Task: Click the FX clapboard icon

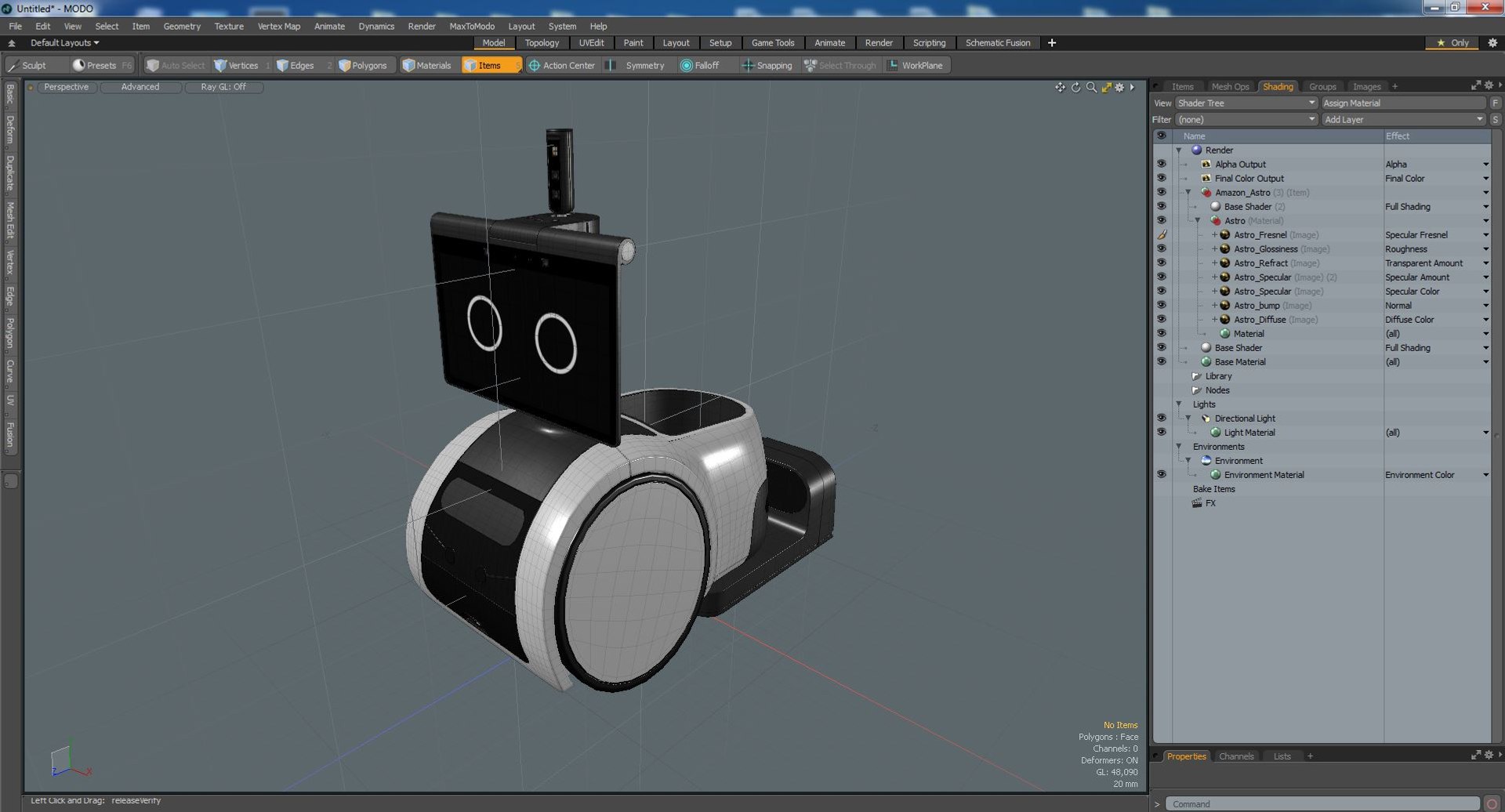Action: pos(1197,503)
